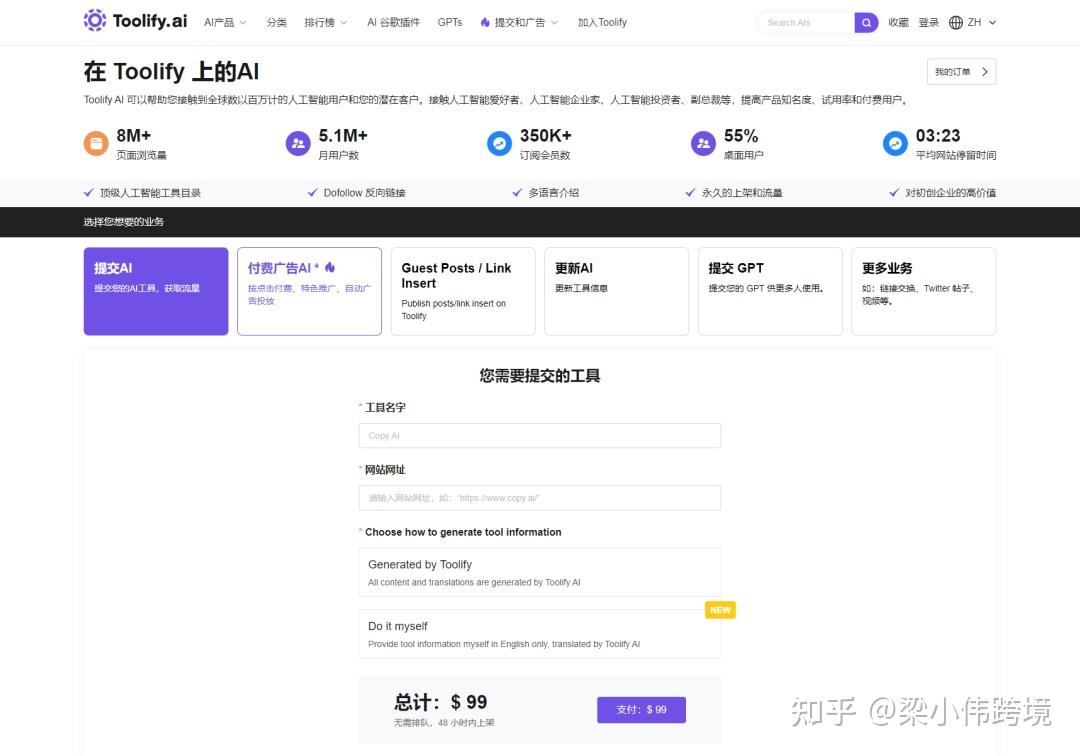Click the NEW badge on Do it myself

[720, 610]
